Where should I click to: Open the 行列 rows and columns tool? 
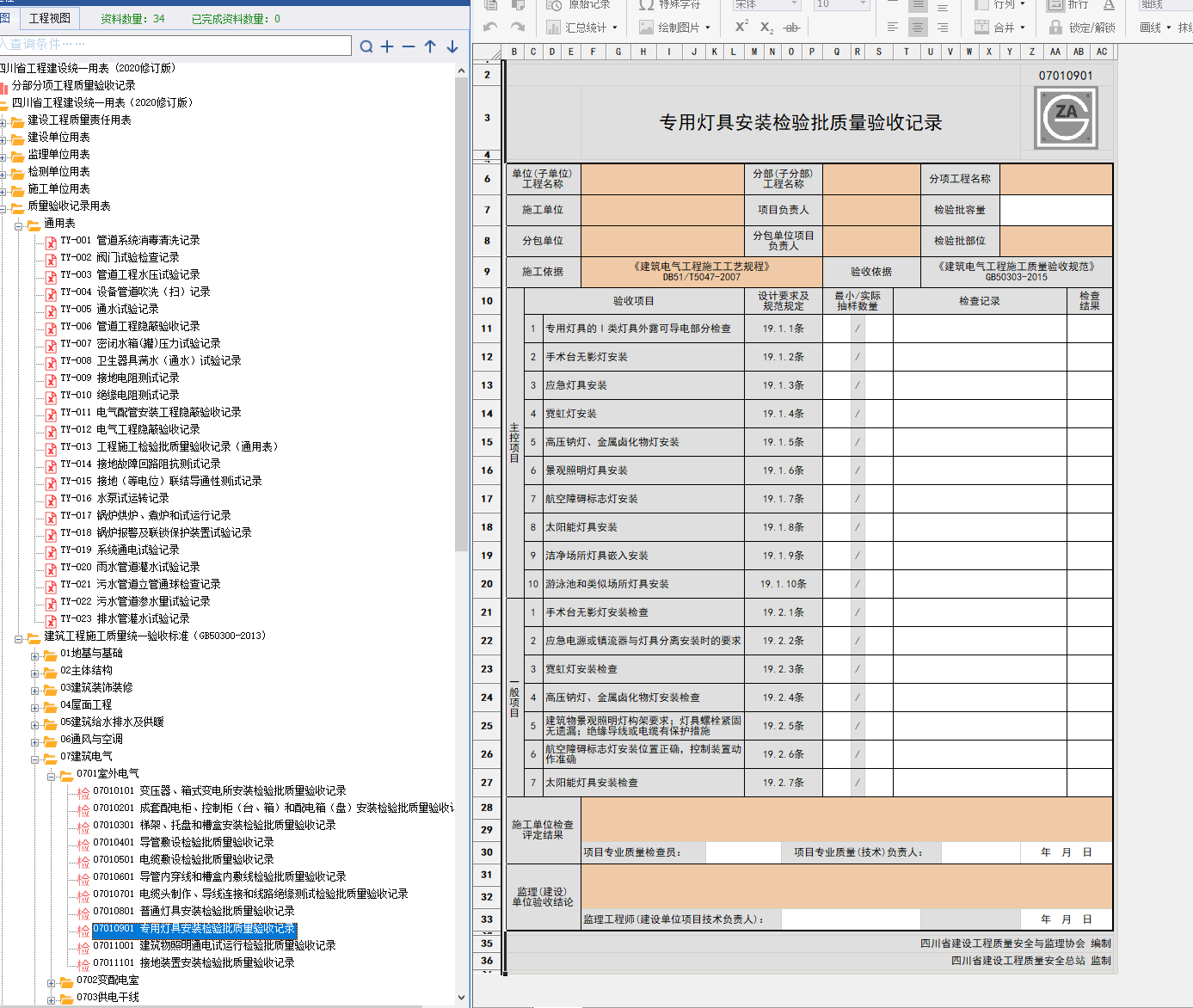[999, 4]
